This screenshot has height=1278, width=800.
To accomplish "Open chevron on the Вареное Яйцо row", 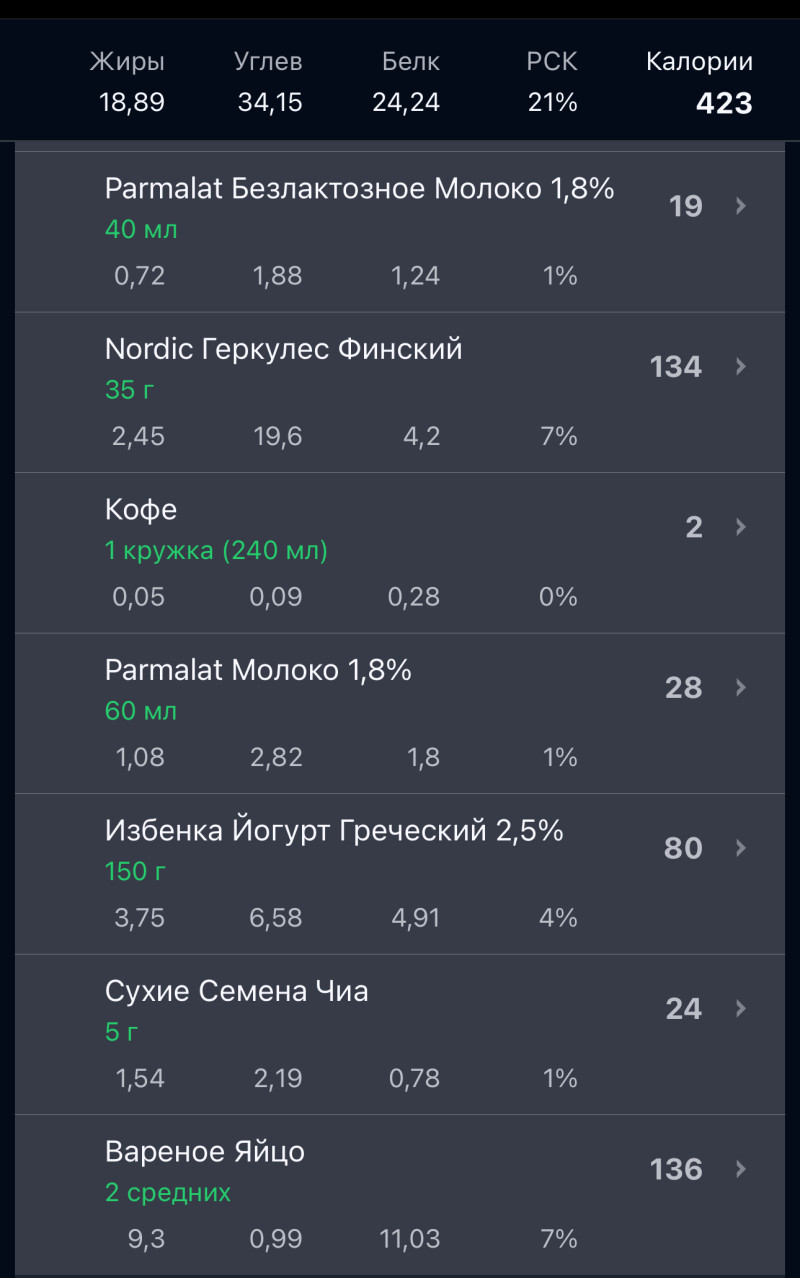I will [x=741, y=1169].
